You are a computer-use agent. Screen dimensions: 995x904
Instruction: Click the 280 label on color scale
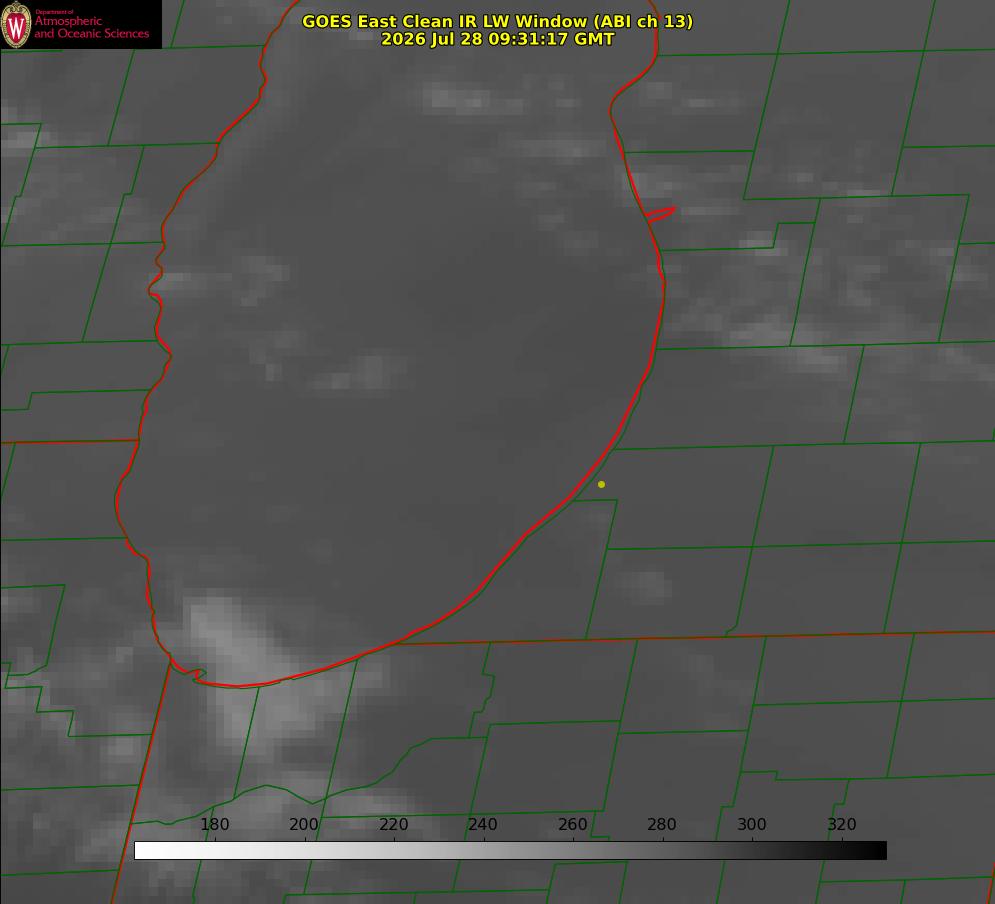662,824
